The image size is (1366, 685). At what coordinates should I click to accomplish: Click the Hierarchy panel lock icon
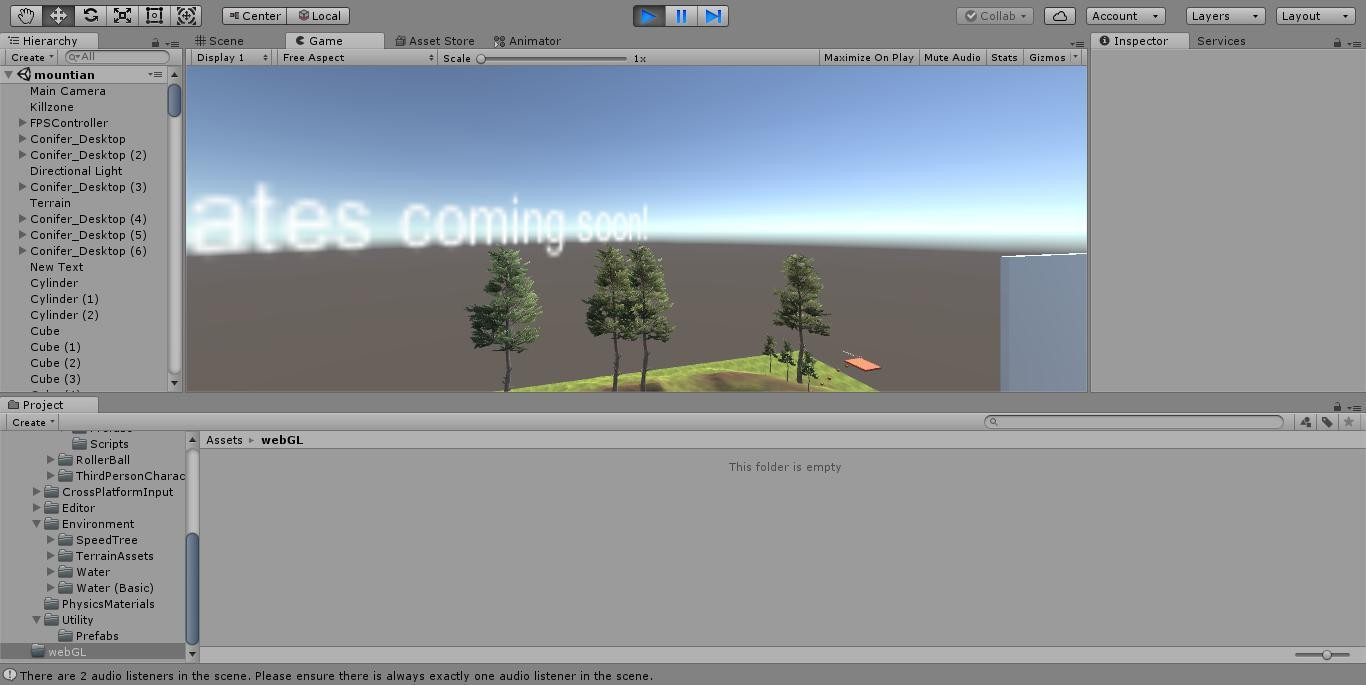pos(155,43)
